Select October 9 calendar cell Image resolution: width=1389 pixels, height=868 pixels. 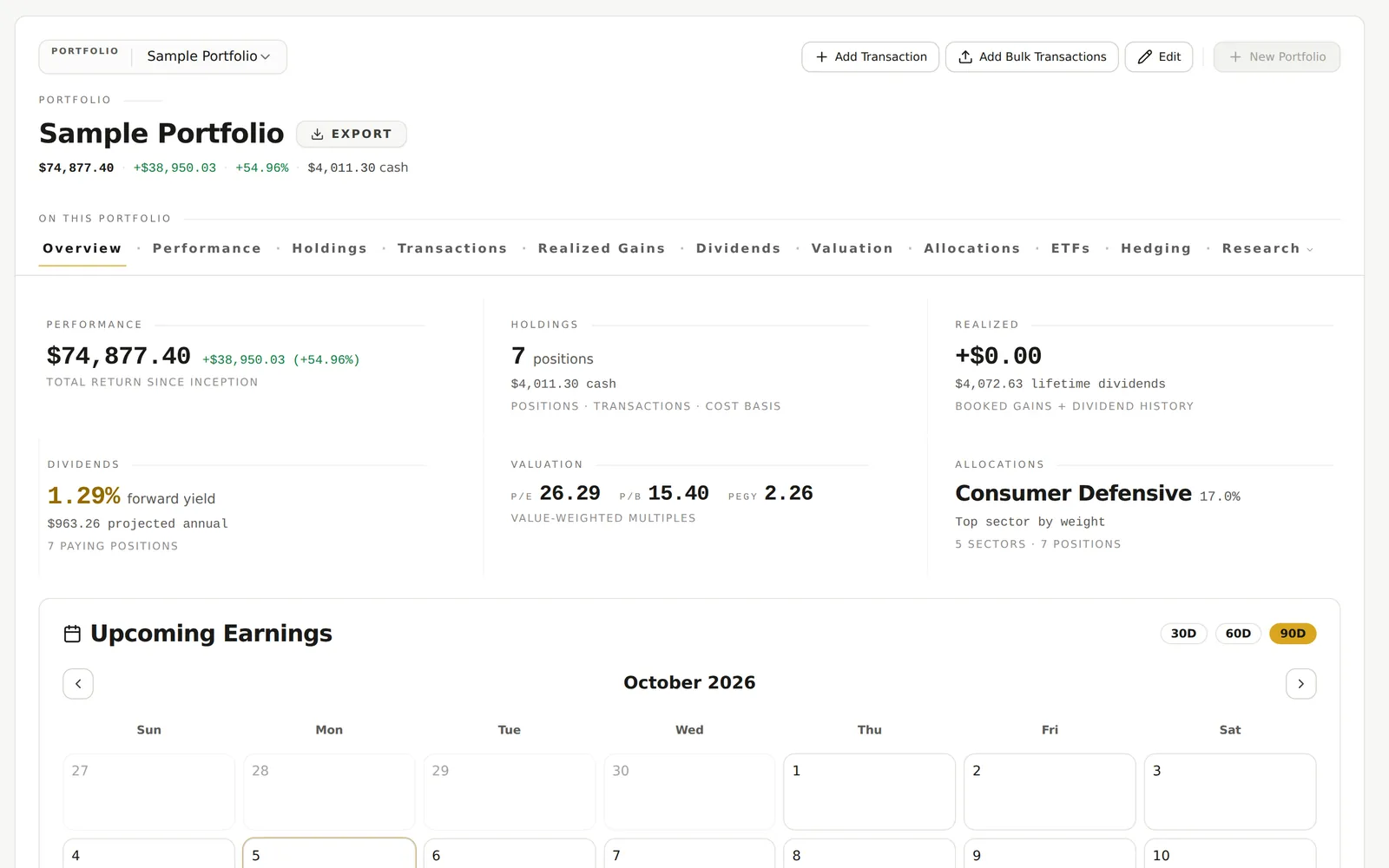[x=1050, y=853]
